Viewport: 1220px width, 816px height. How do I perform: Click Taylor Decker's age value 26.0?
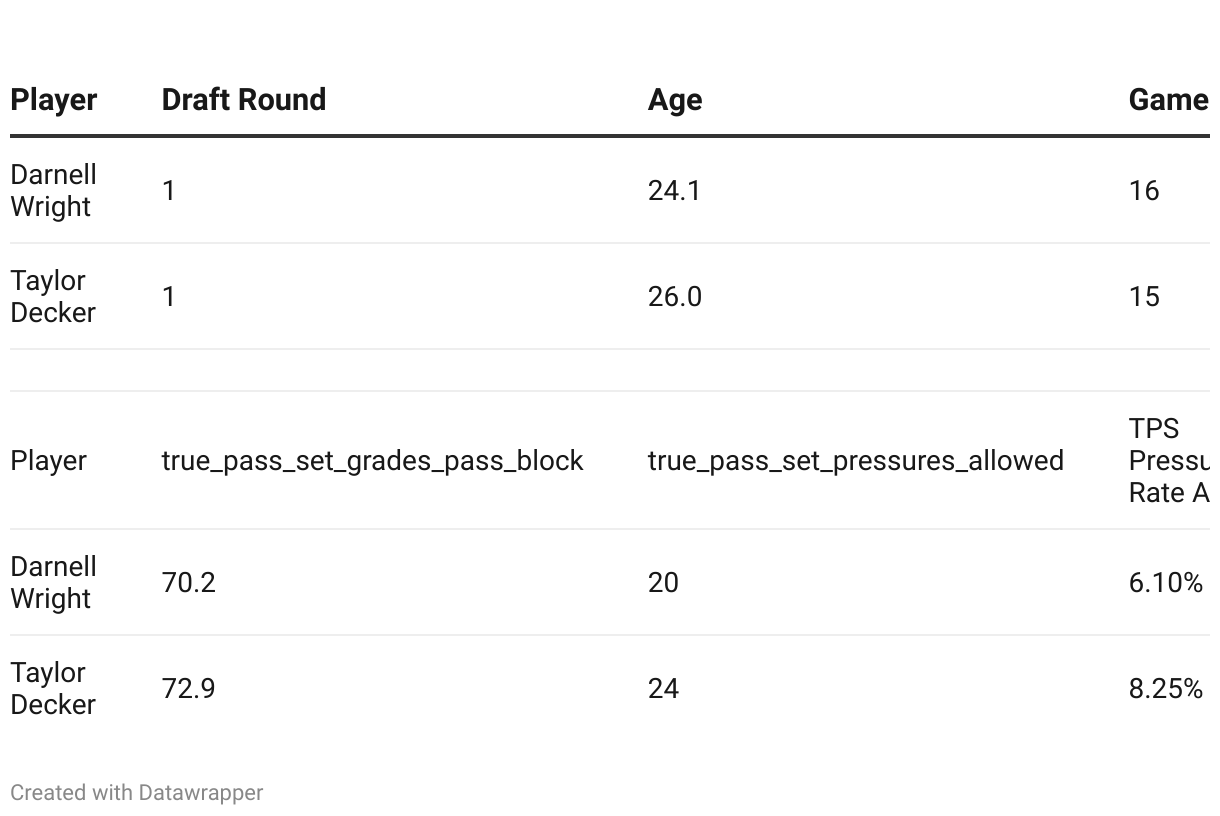click(675, 296)
